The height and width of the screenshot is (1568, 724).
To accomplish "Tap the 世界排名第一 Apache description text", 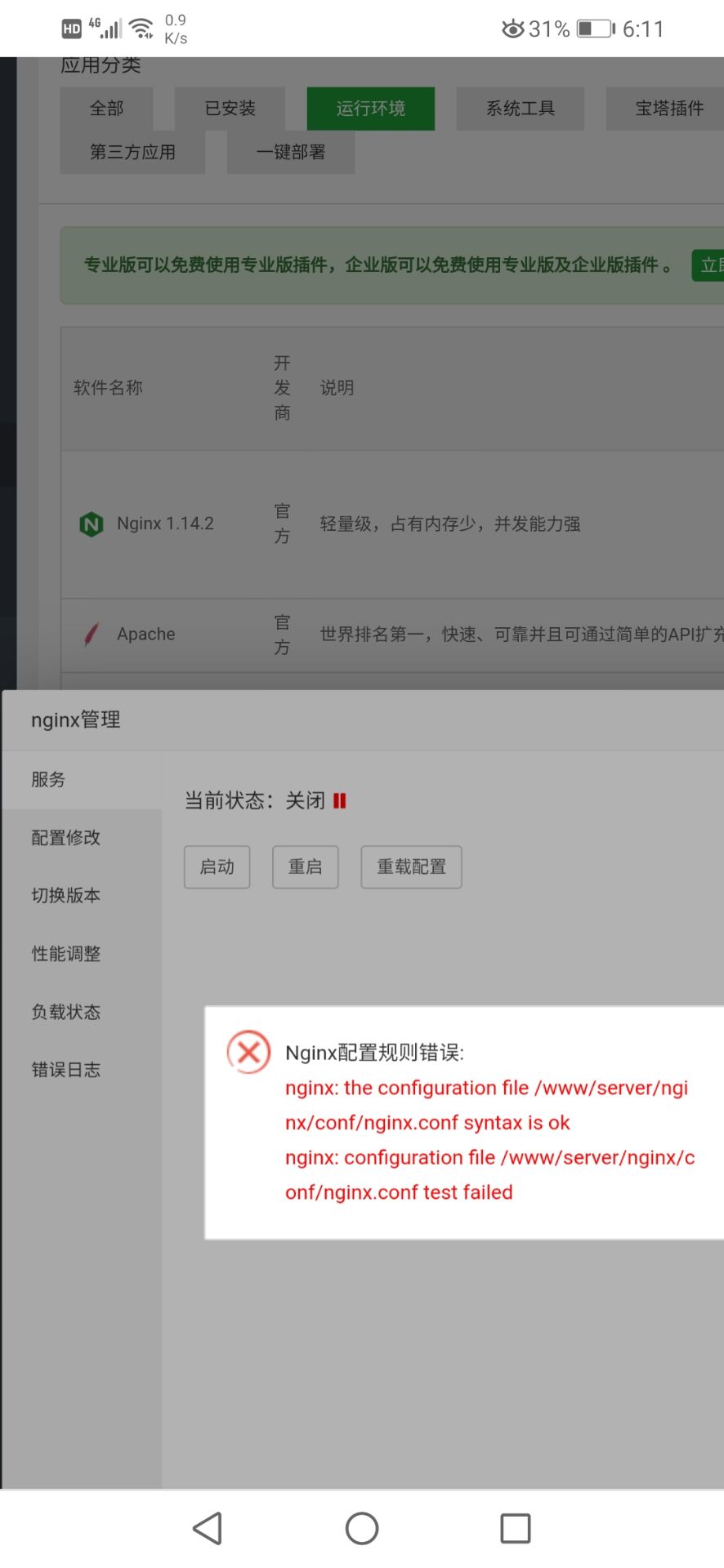I will click(521, 635).
